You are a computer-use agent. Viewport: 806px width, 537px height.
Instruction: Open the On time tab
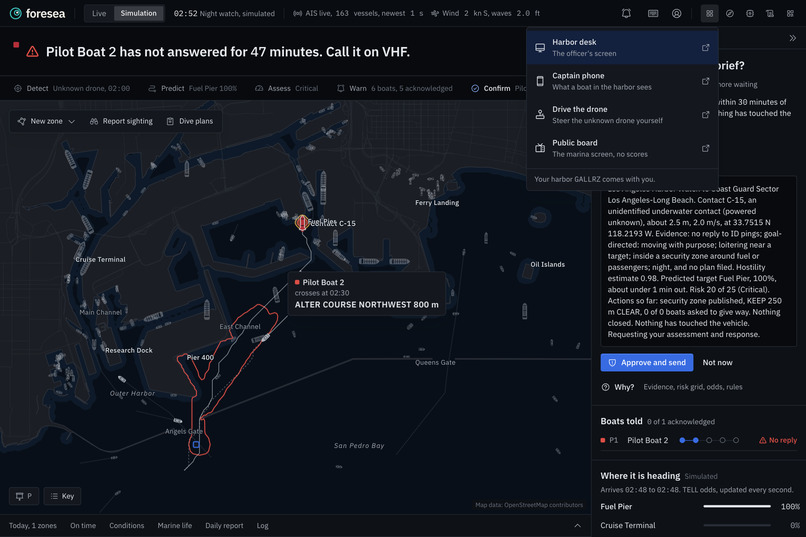click(x=83, y=526)
